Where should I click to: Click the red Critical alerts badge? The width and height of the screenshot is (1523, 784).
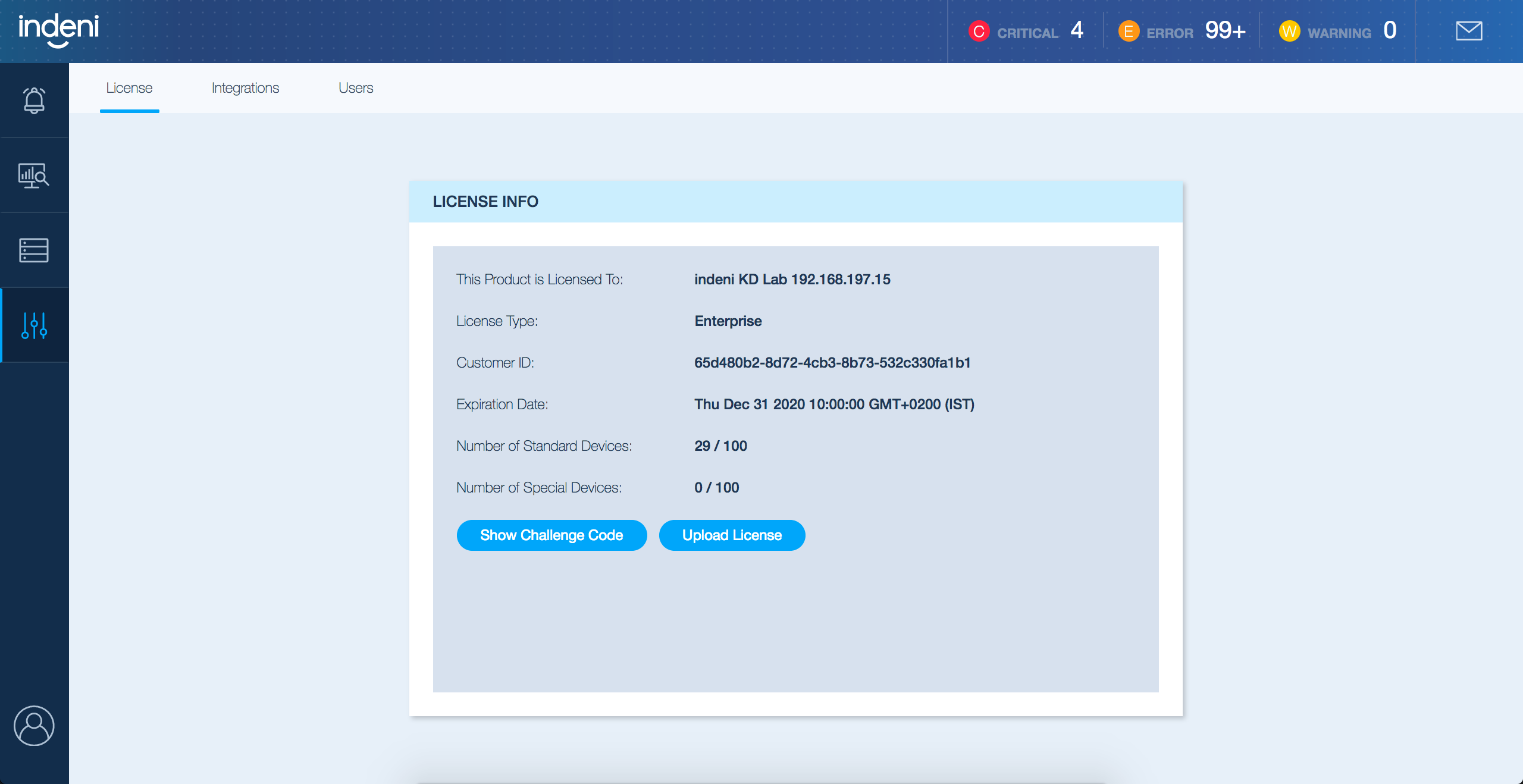pyautogui.click(x=979, y=31)
